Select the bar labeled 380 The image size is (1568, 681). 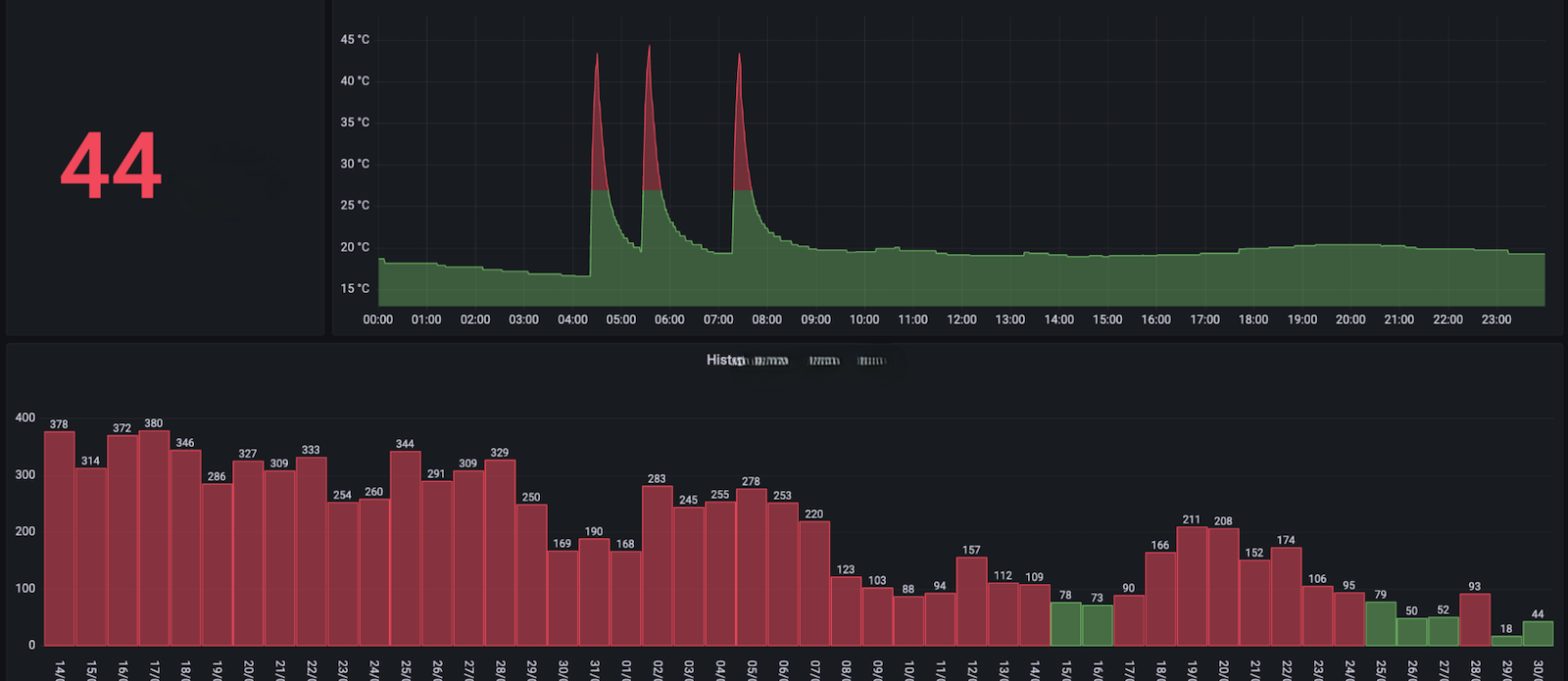point(154,539)
